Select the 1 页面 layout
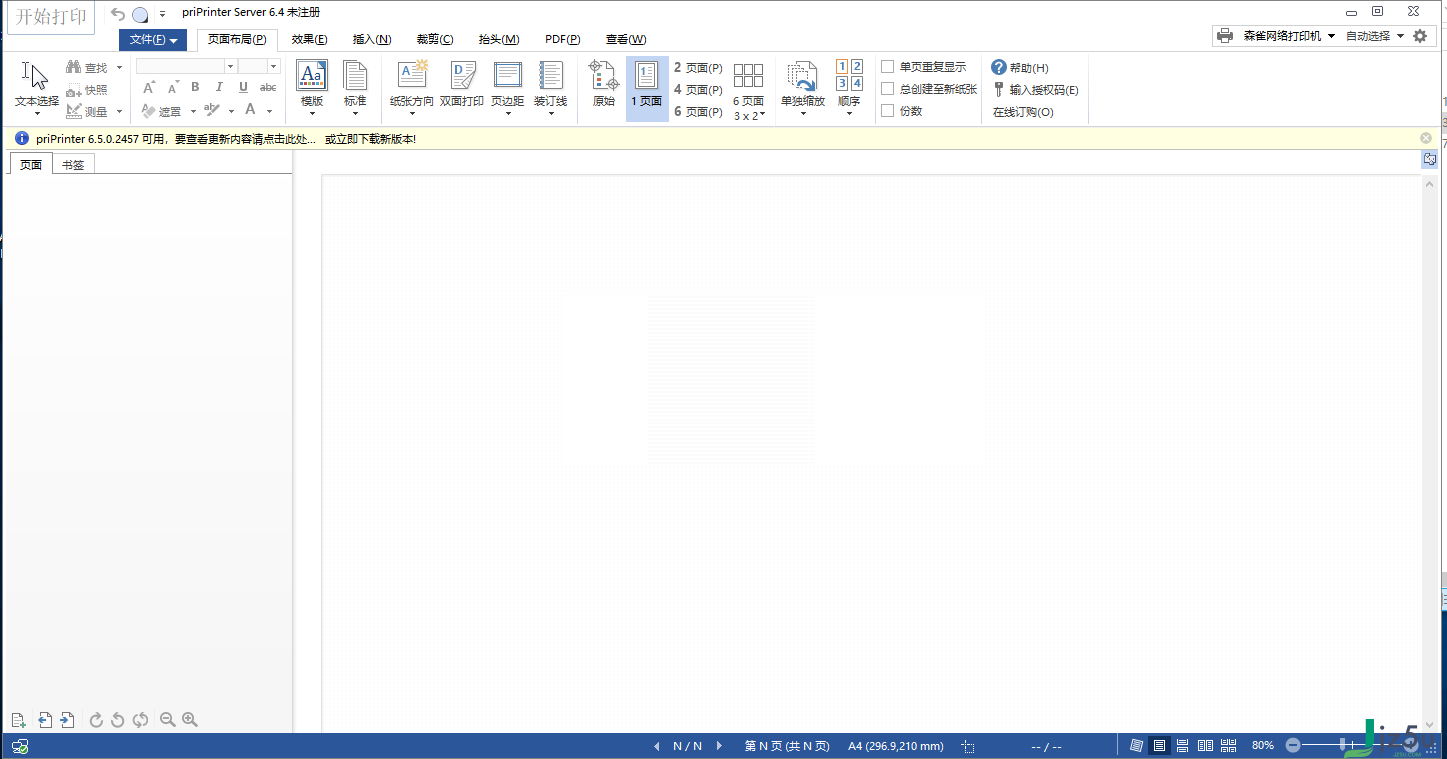The width and height of the screenshot is (1447, 759). click(647, 88)
